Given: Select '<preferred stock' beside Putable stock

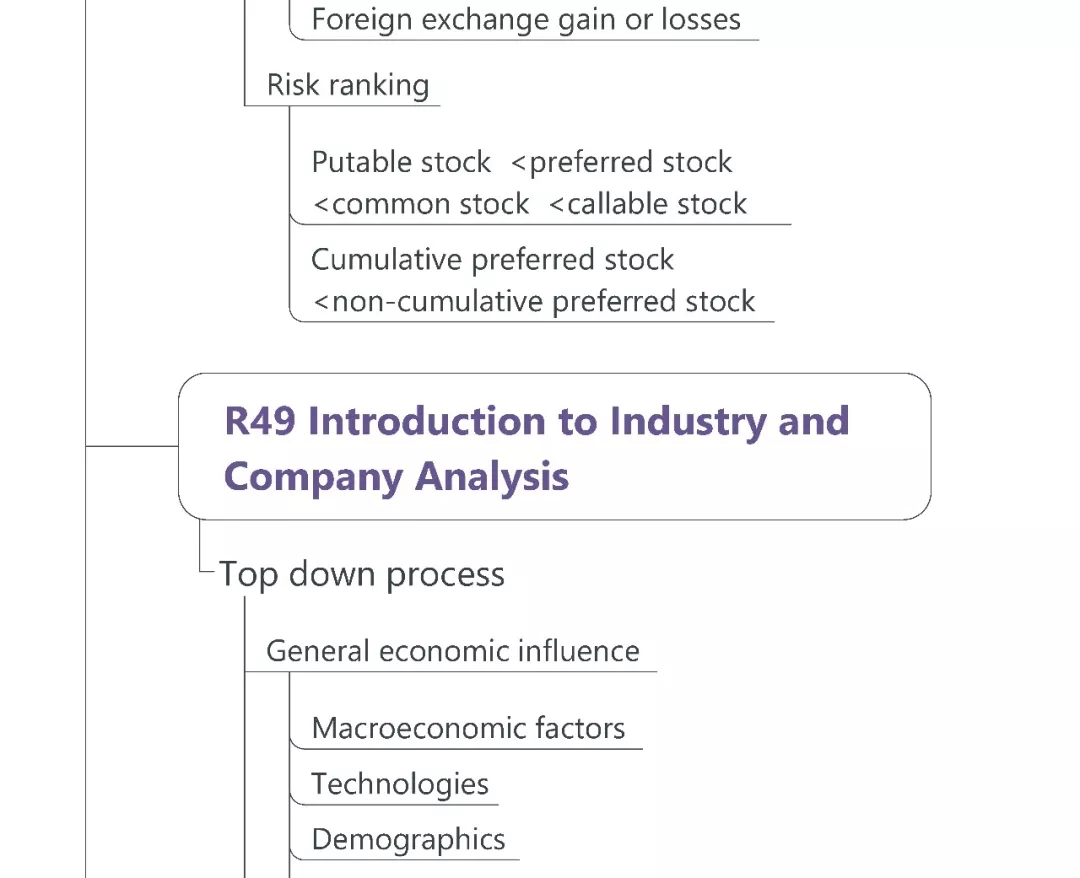Looking at the screenshot, I should click(621, 162).
